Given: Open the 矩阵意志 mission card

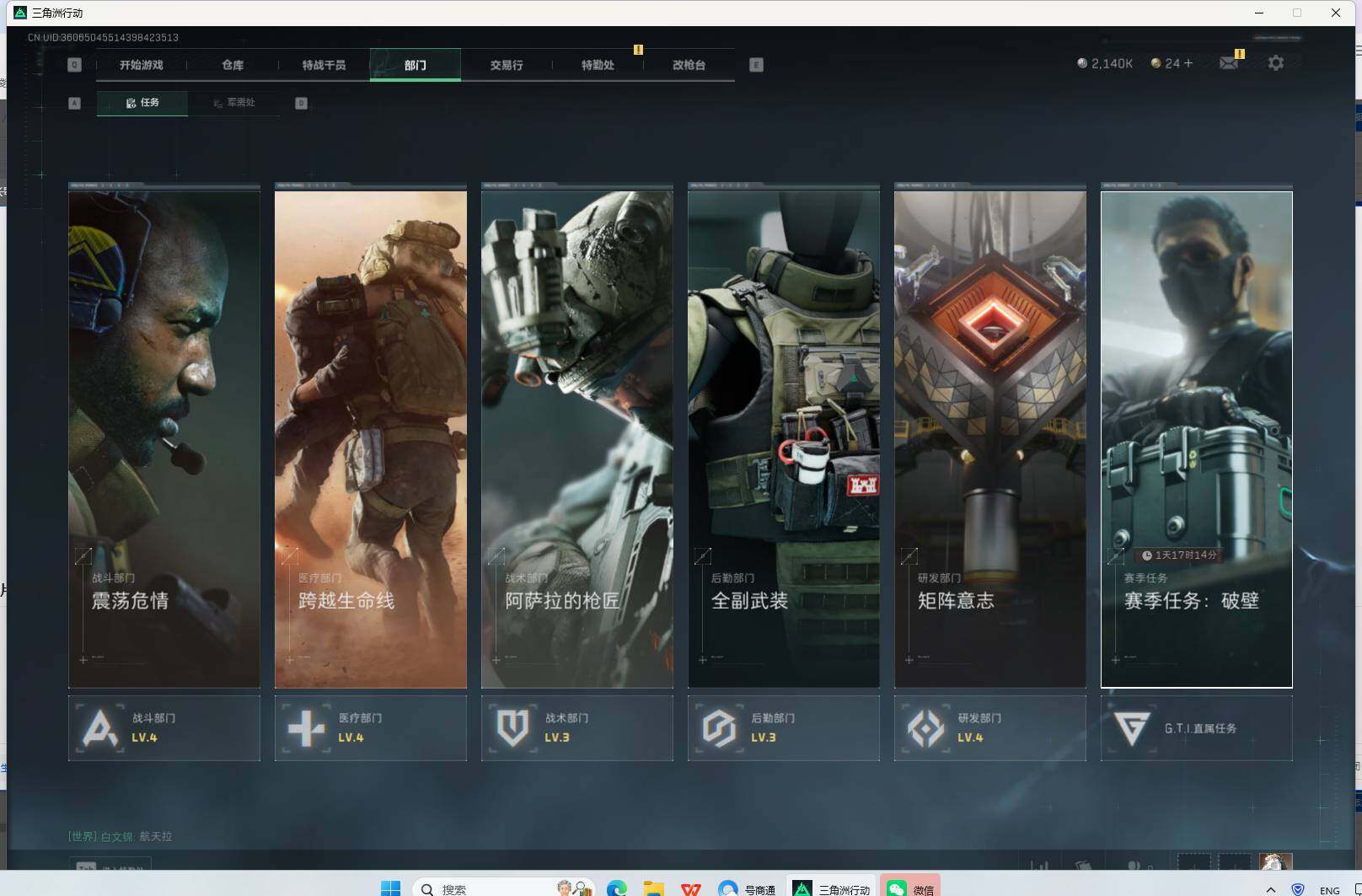Looking at the screenshot, I should tap(990, 439).
